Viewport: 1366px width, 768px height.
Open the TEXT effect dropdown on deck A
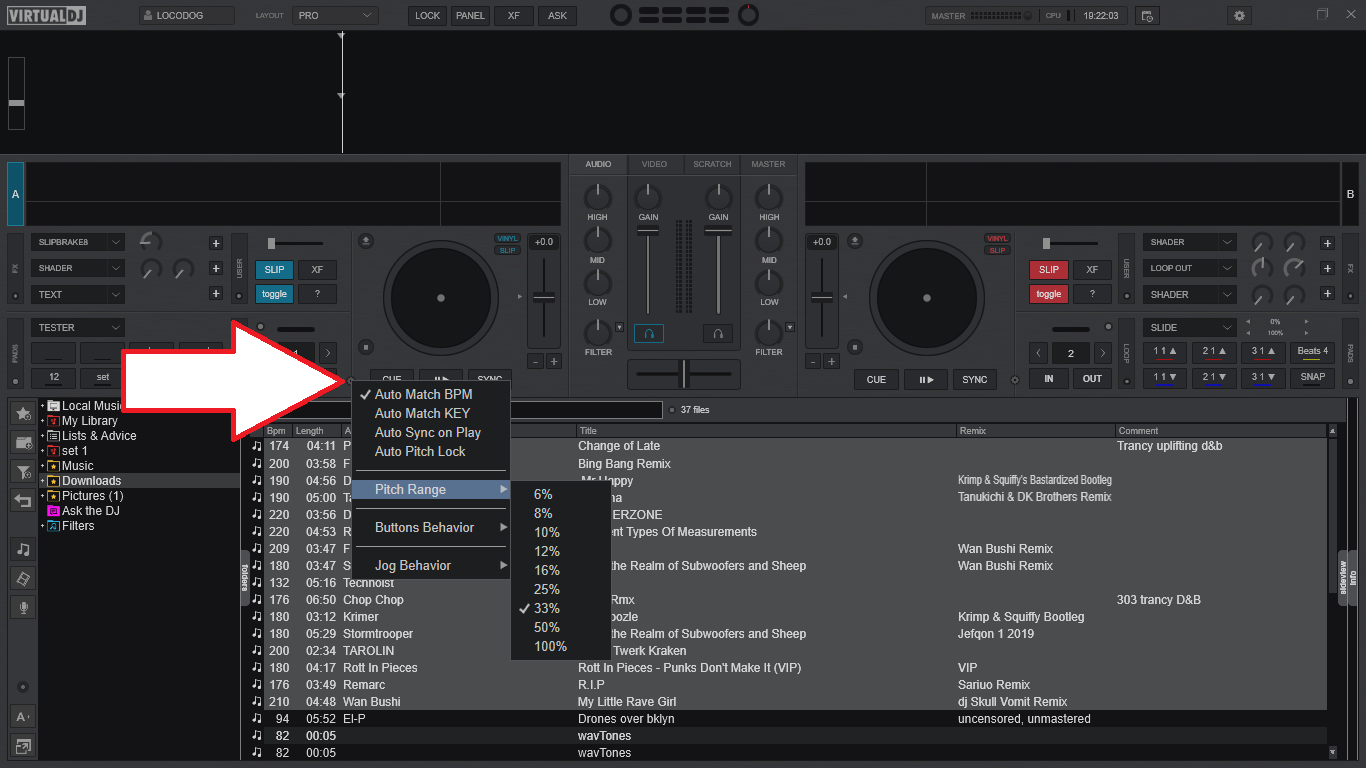[x=78, y=294]
